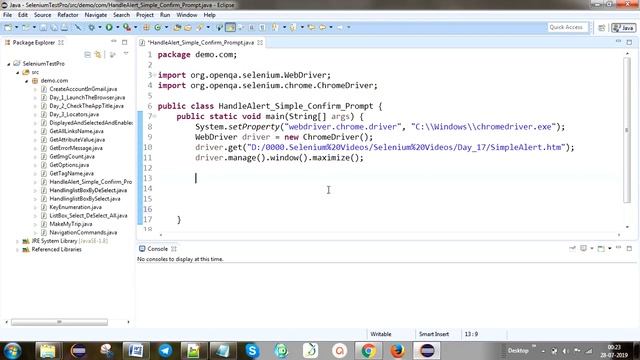The image size is (640, 360).
Task: Toggle the Java perspective button
Action: [x=623, y=28]
